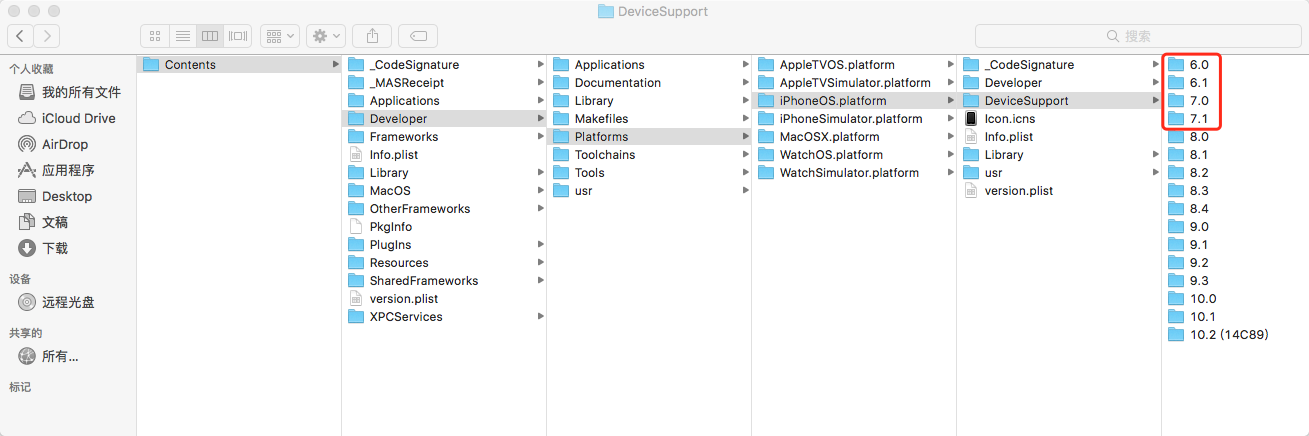
Task: Click the Share toolbar button
Action: (372, 36)
